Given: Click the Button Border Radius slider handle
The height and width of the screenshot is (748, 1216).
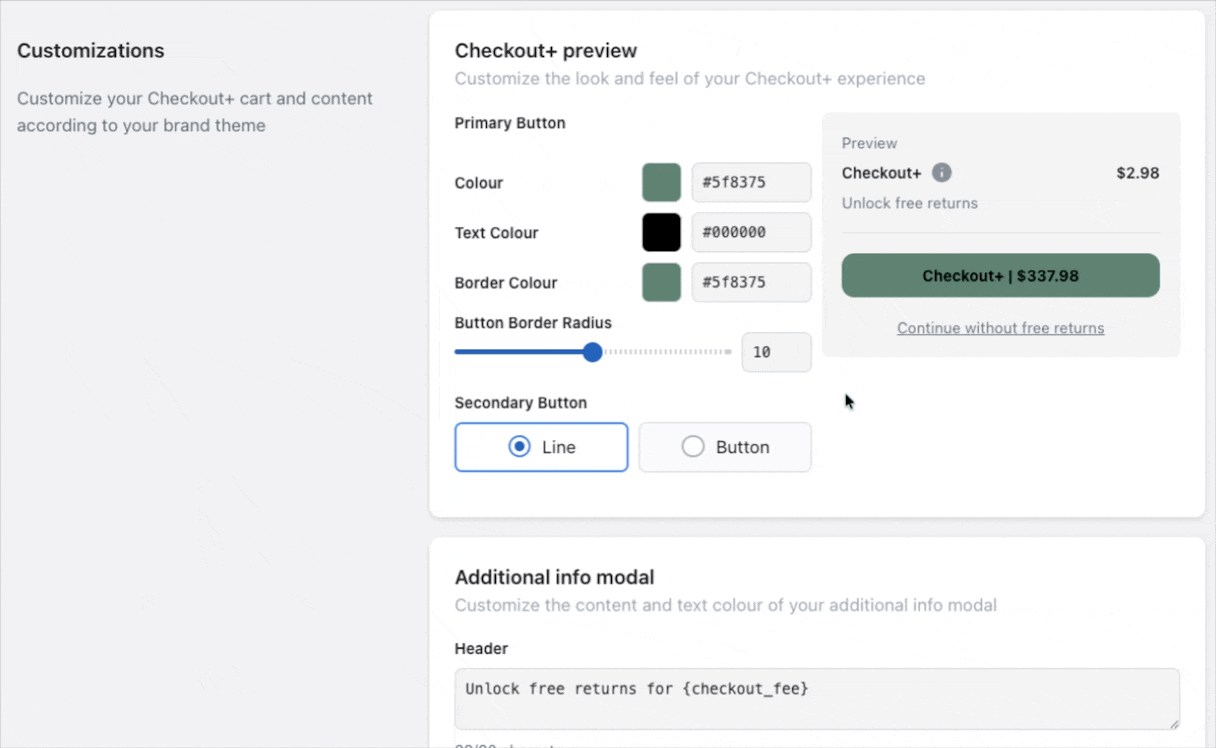Looking at the screenshot, I should tap(592, 352).
